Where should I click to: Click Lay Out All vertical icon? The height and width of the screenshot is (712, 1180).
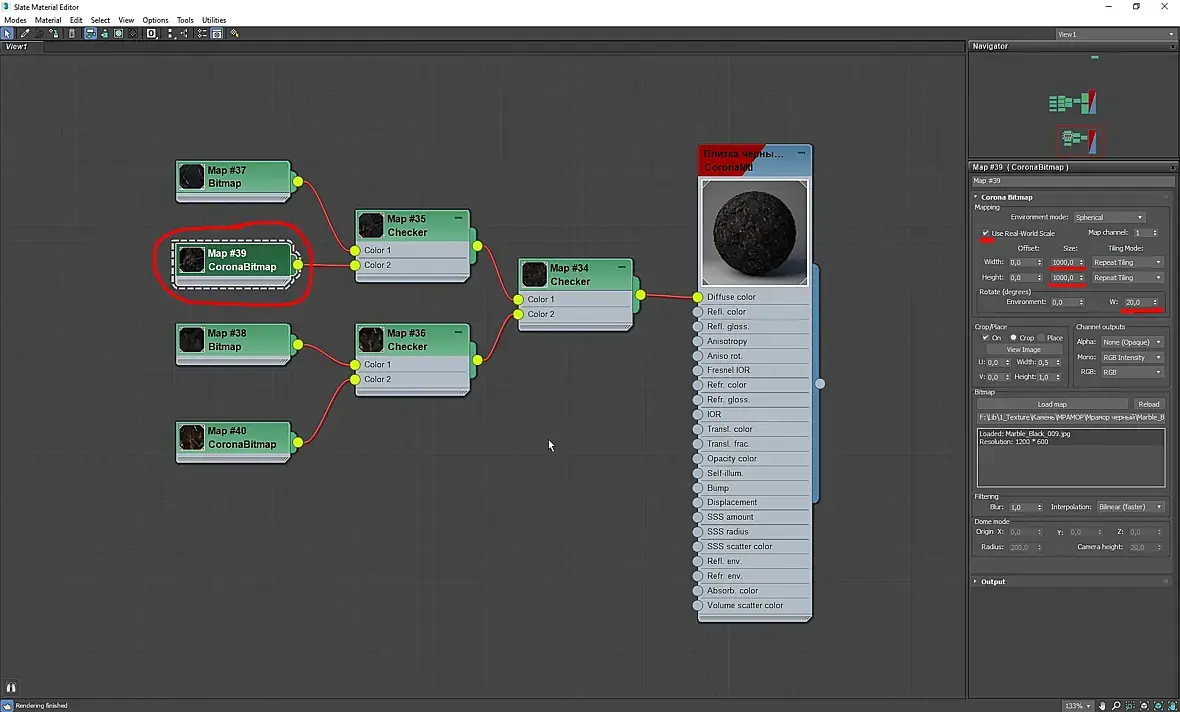tap(170, 33)
